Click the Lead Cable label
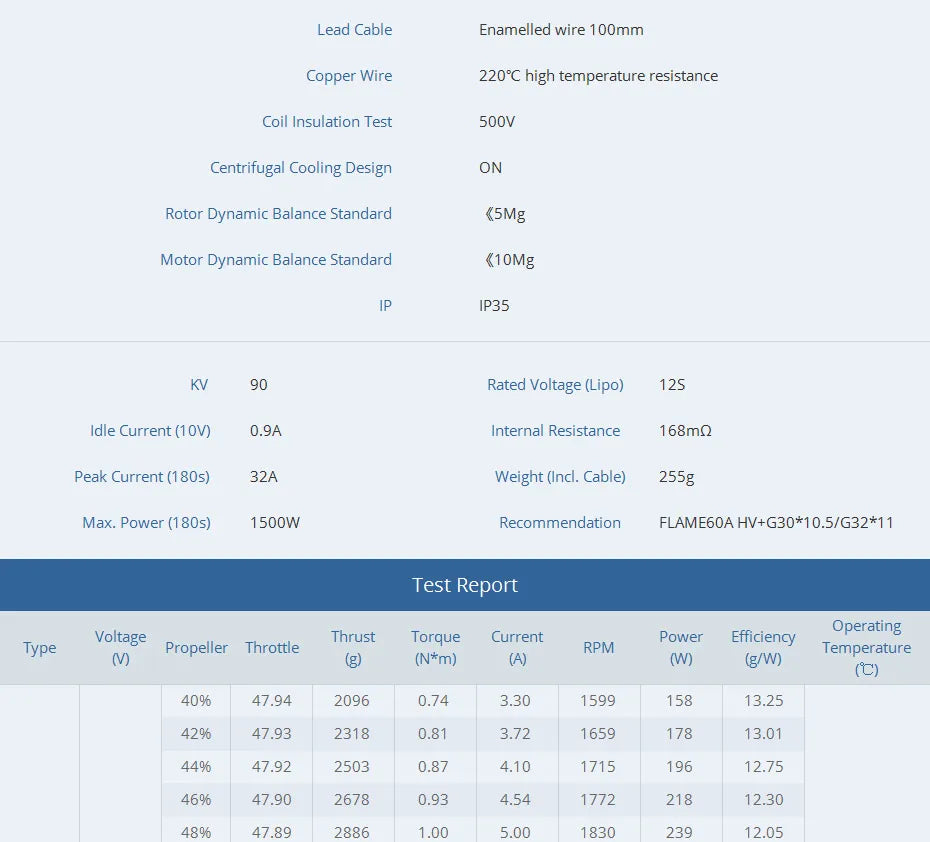 354,30
